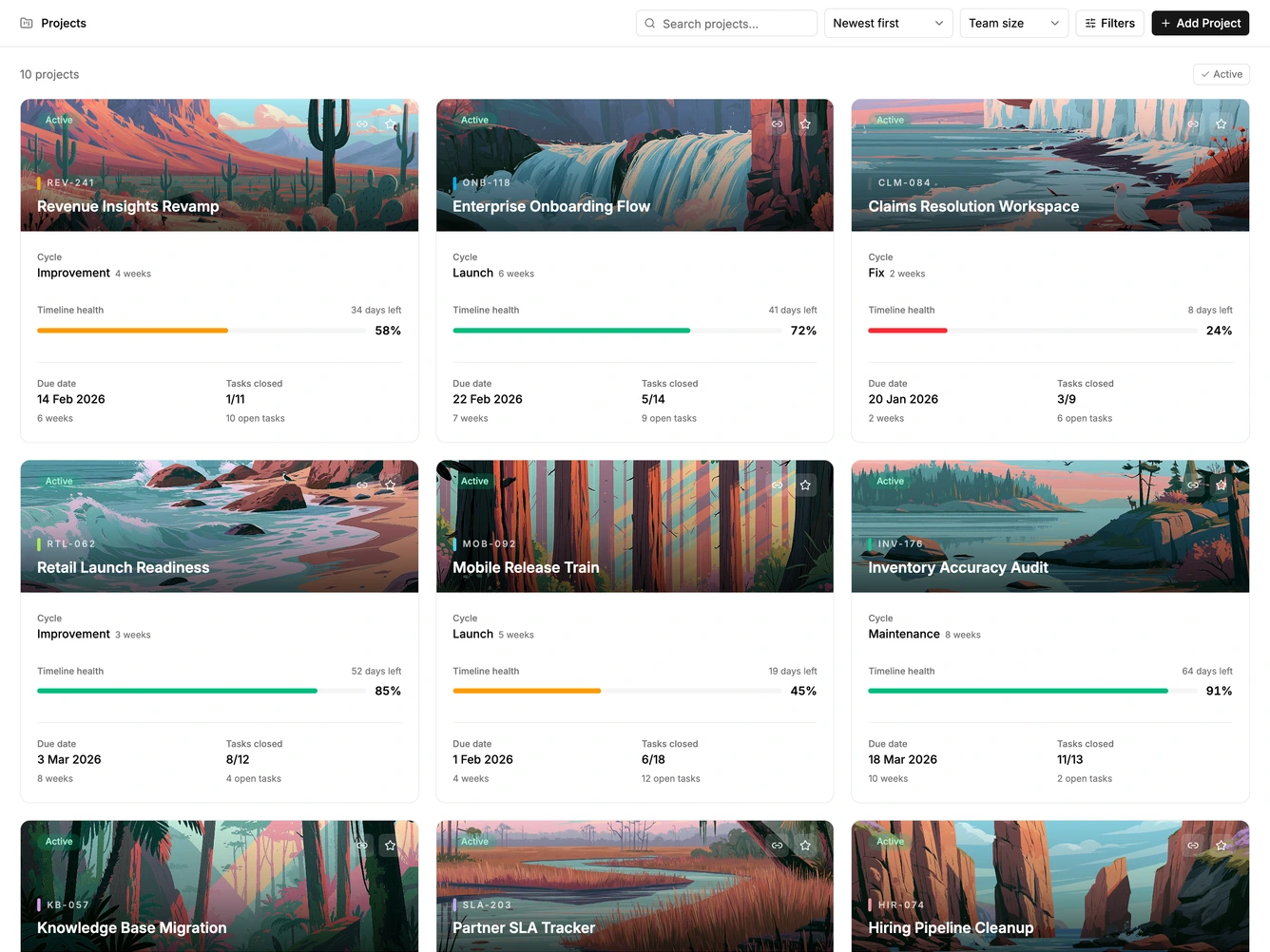
Task: Click the 14 Feb 2026 due date
Action: click(x=71, y=399)
